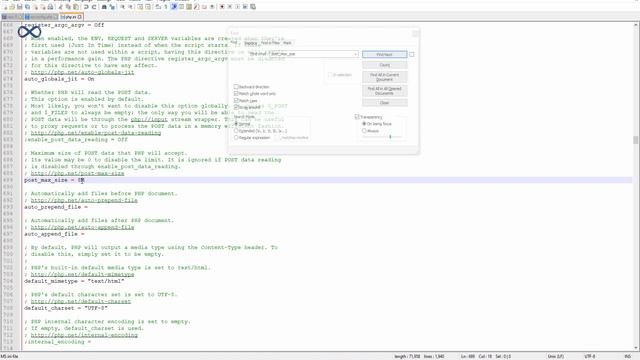Click the Save recorded macro toolbar icon
This screenshot has width=640, height=360.
253,7
